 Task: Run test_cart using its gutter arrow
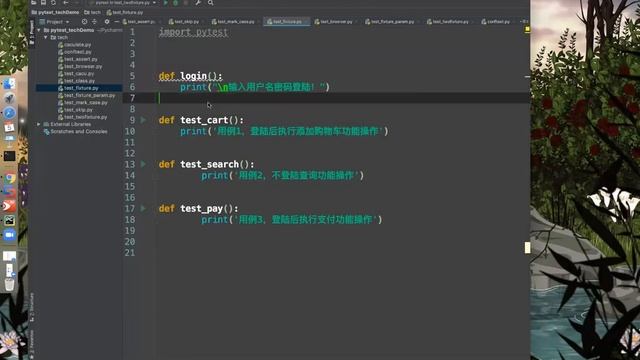pyautogui.click(x=143, y=120)
